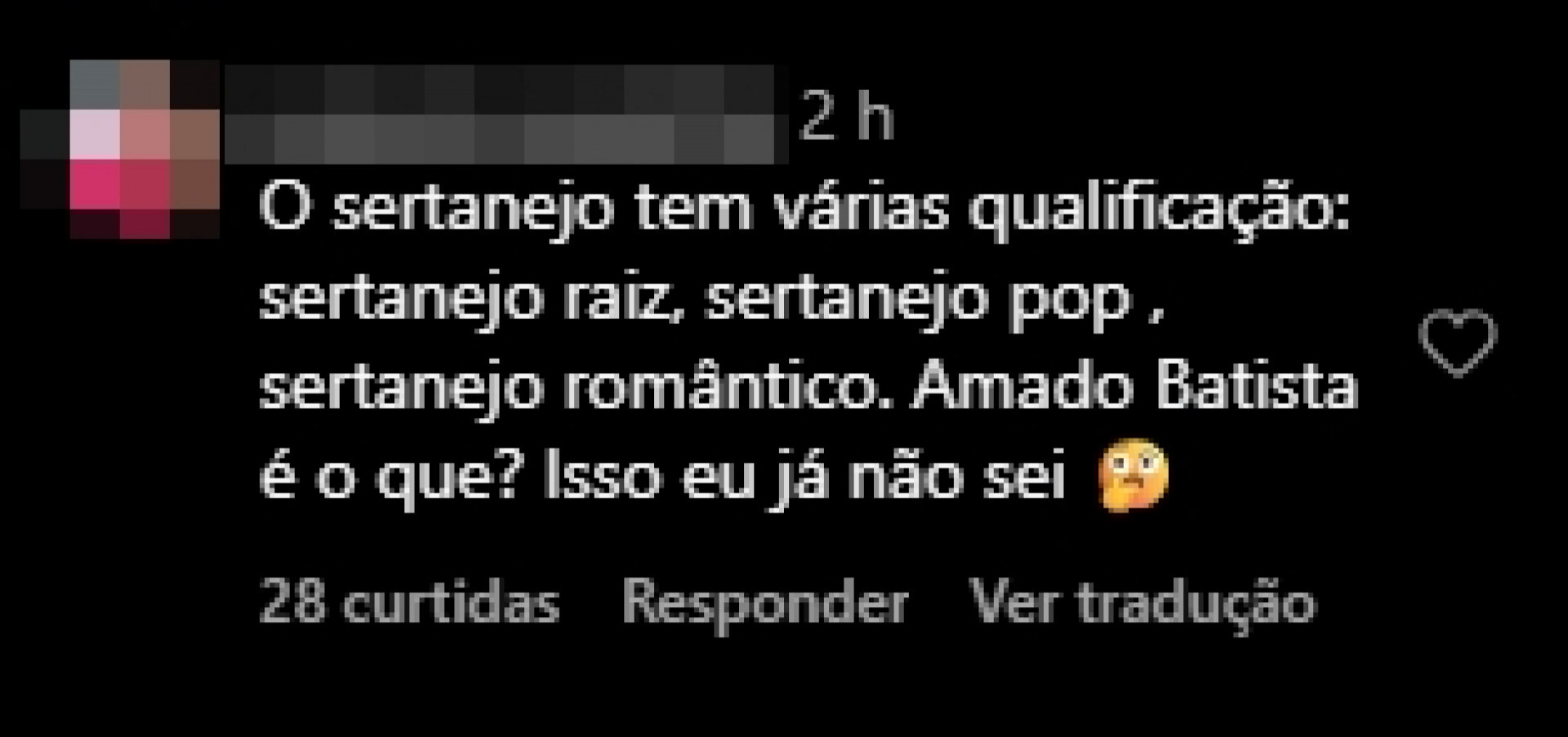Click the '2 h' comment timestamp
This screenshot has width=1568, height=737.
tap(847, 118)
